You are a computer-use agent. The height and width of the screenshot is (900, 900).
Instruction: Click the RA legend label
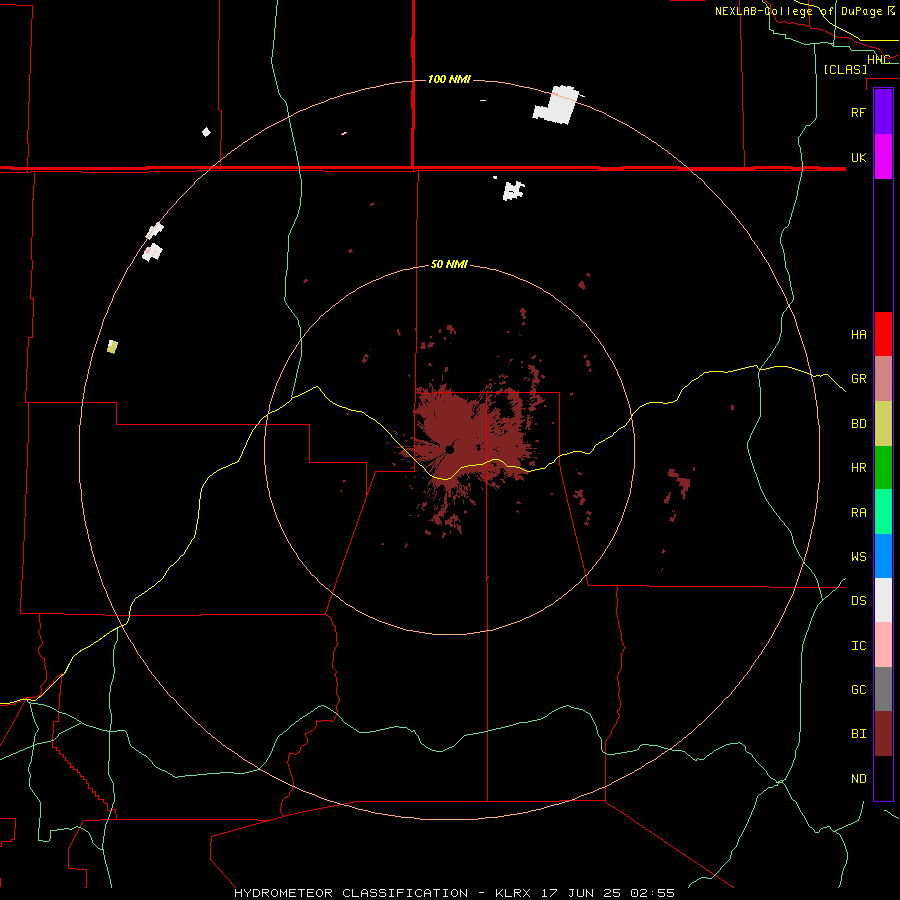pyautogui.click(x=858, y=513)
